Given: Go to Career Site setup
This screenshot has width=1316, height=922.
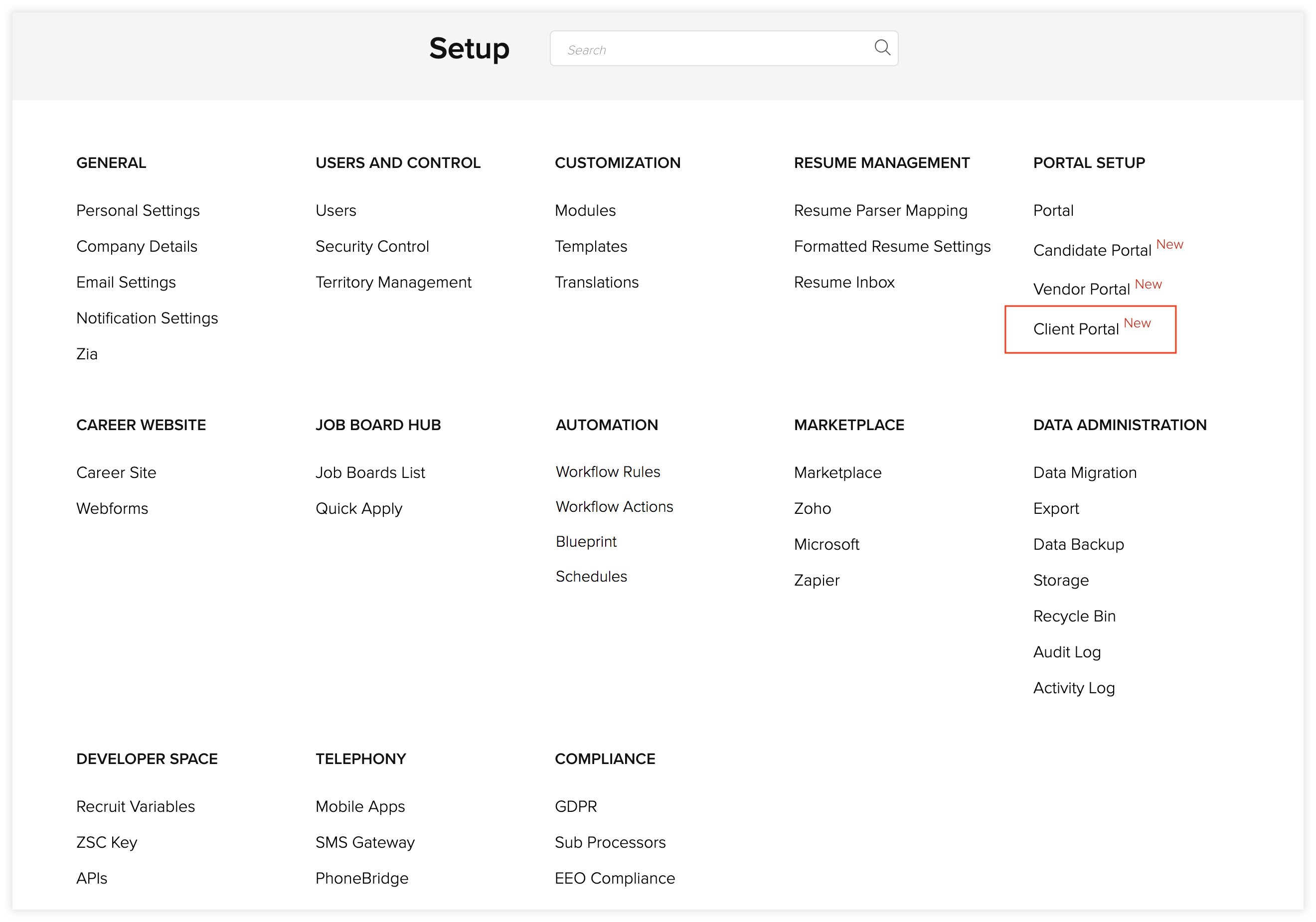Looking at the screenshot, I should [x=116, y=472].
